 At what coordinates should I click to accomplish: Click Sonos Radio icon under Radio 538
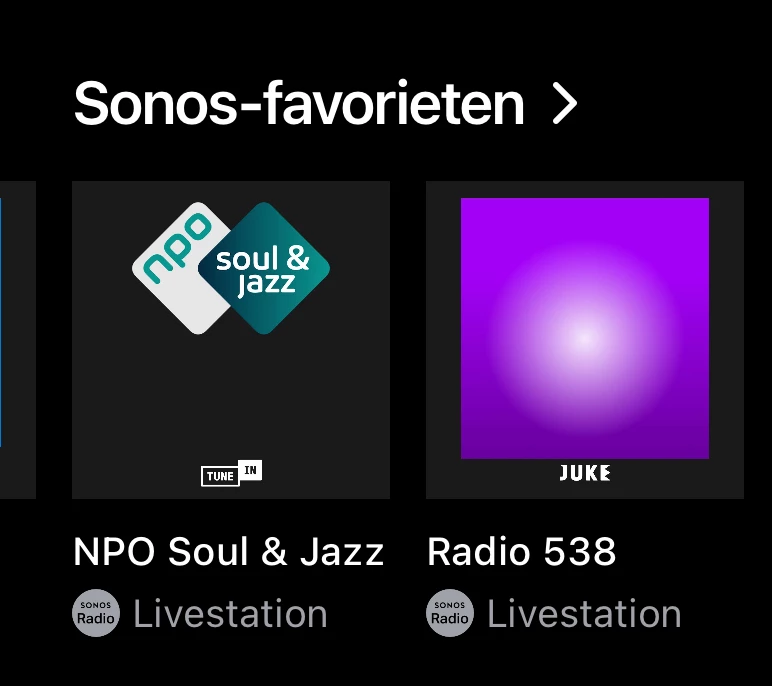pos(450,613)
